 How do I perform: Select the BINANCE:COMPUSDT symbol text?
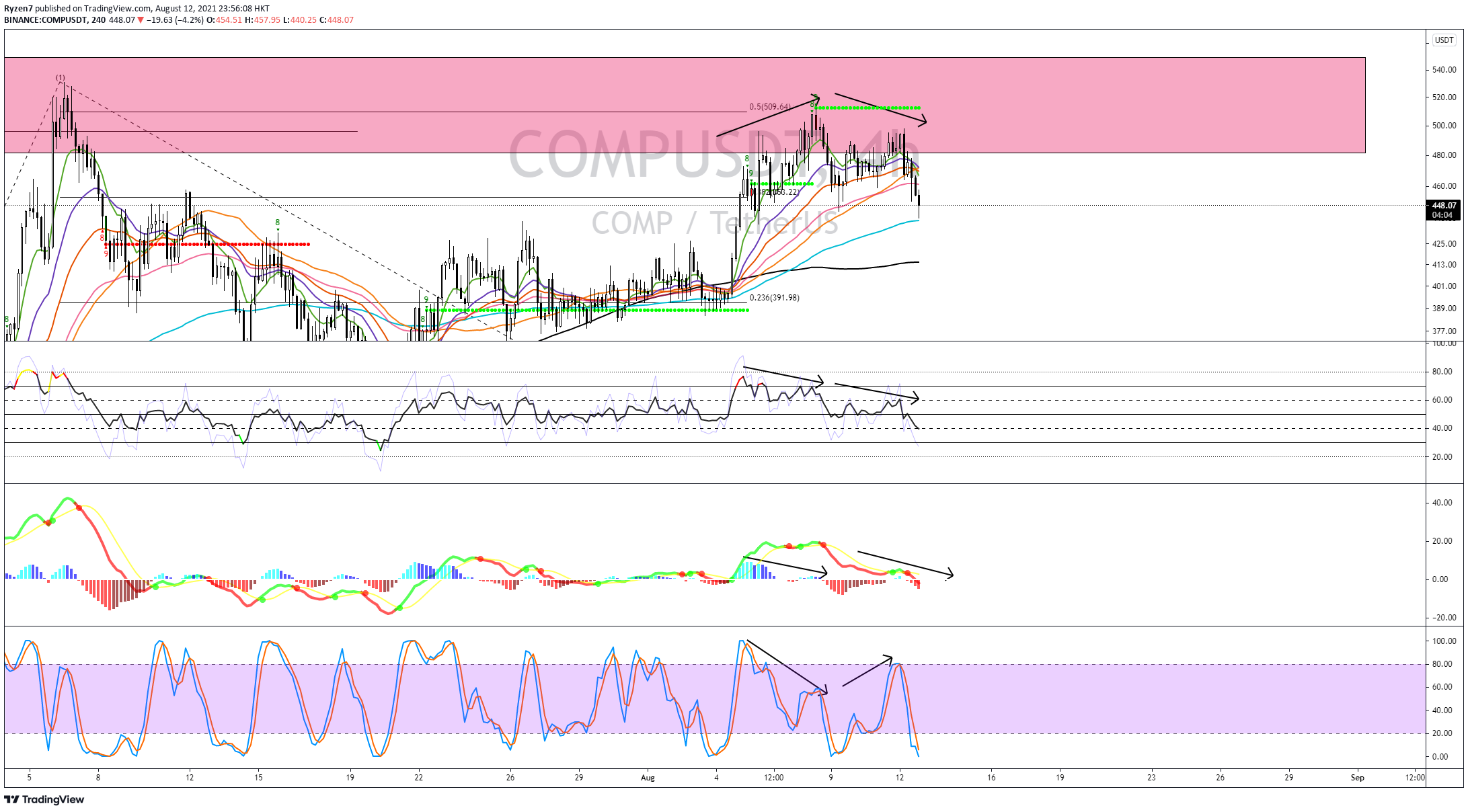46,20
